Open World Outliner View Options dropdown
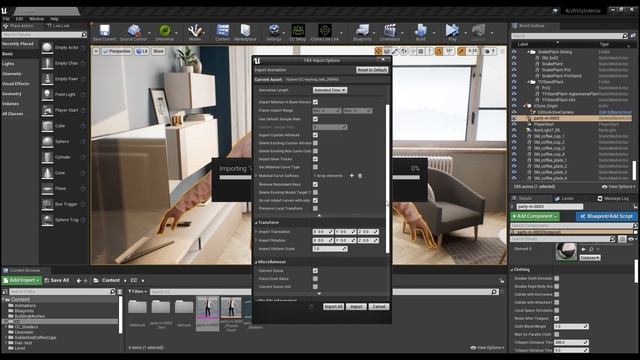 (618, 187)
